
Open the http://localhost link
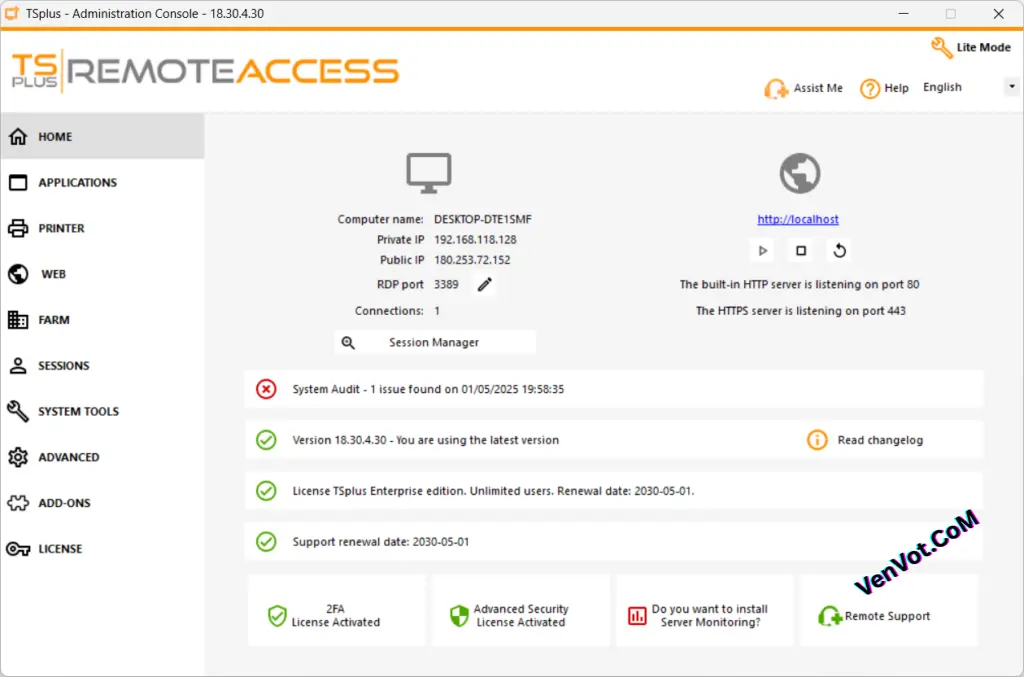pyautogui.click(x=798, y=219)
